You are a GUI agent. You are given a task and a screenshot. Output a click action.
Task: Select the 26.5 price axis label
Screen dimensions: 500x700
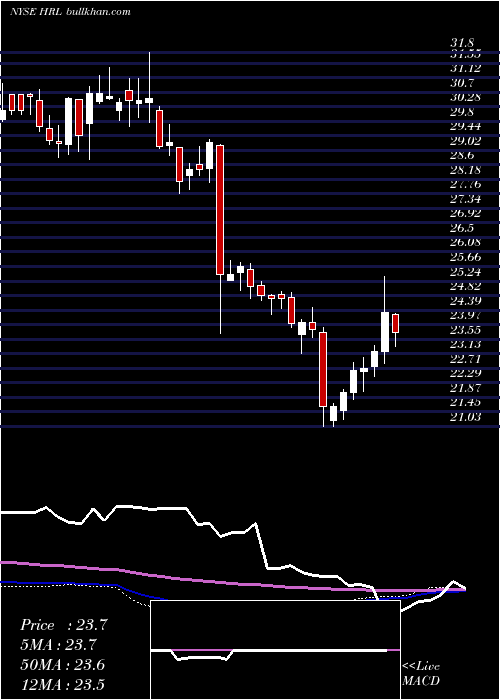tap(462, 228)
